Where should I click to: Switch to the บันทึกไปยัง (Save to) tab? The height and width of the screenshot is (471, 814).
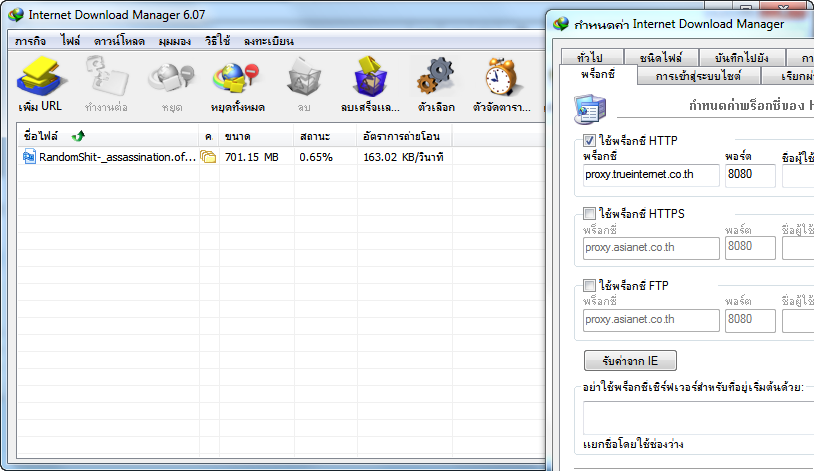click(742, 57)
